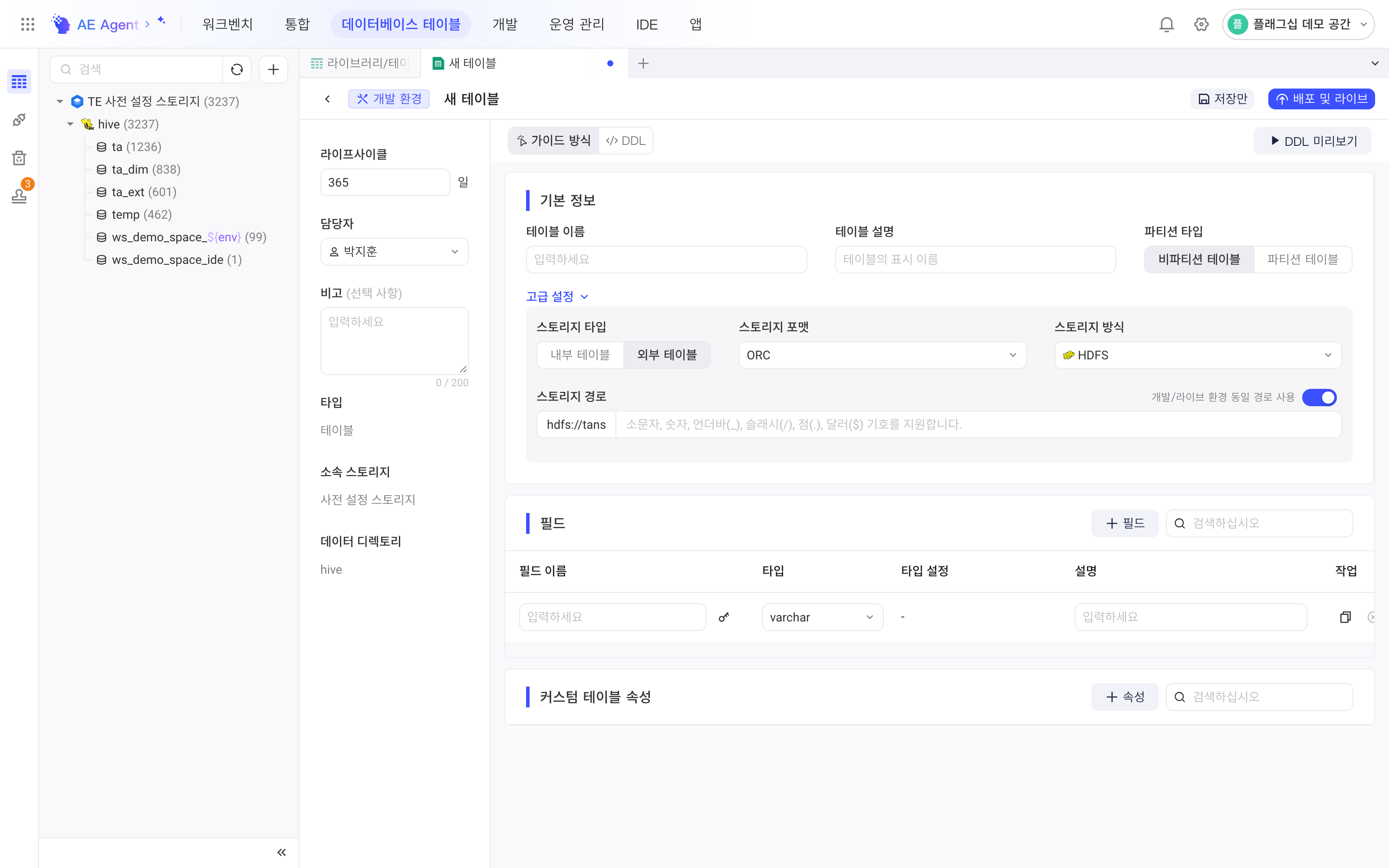Viewport: 1389px width, 868px height.
Task: Open the 담당자 dropdown showing 박지훈
Action: tap(394, 251)
